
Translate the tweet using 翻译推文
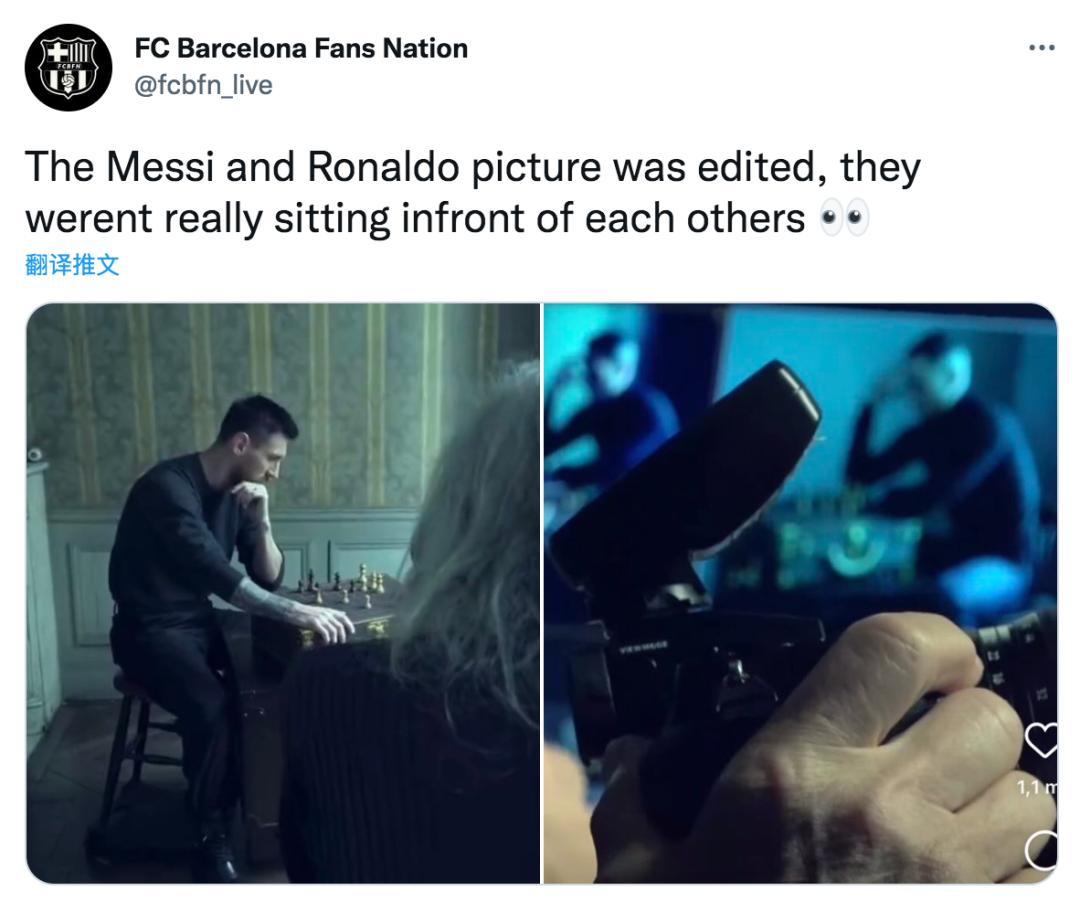72,265
